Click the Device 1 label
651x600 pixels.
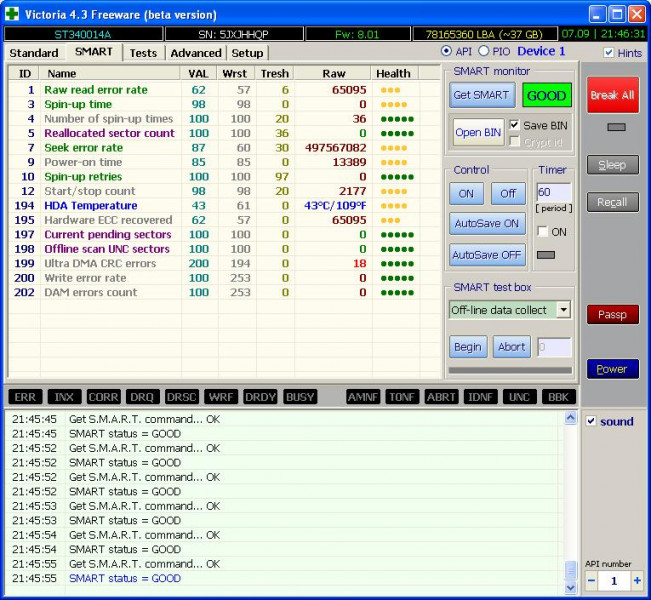(x=541, y=51)
